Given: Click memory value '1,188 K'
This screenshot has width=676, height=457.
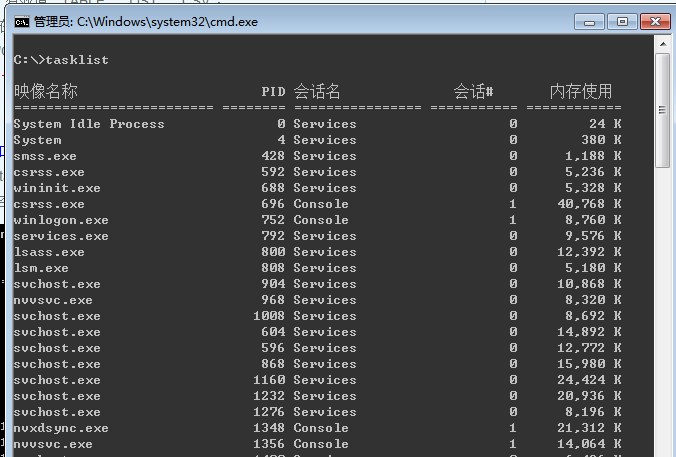Looking at the screenshot, I should coord(593,156).
